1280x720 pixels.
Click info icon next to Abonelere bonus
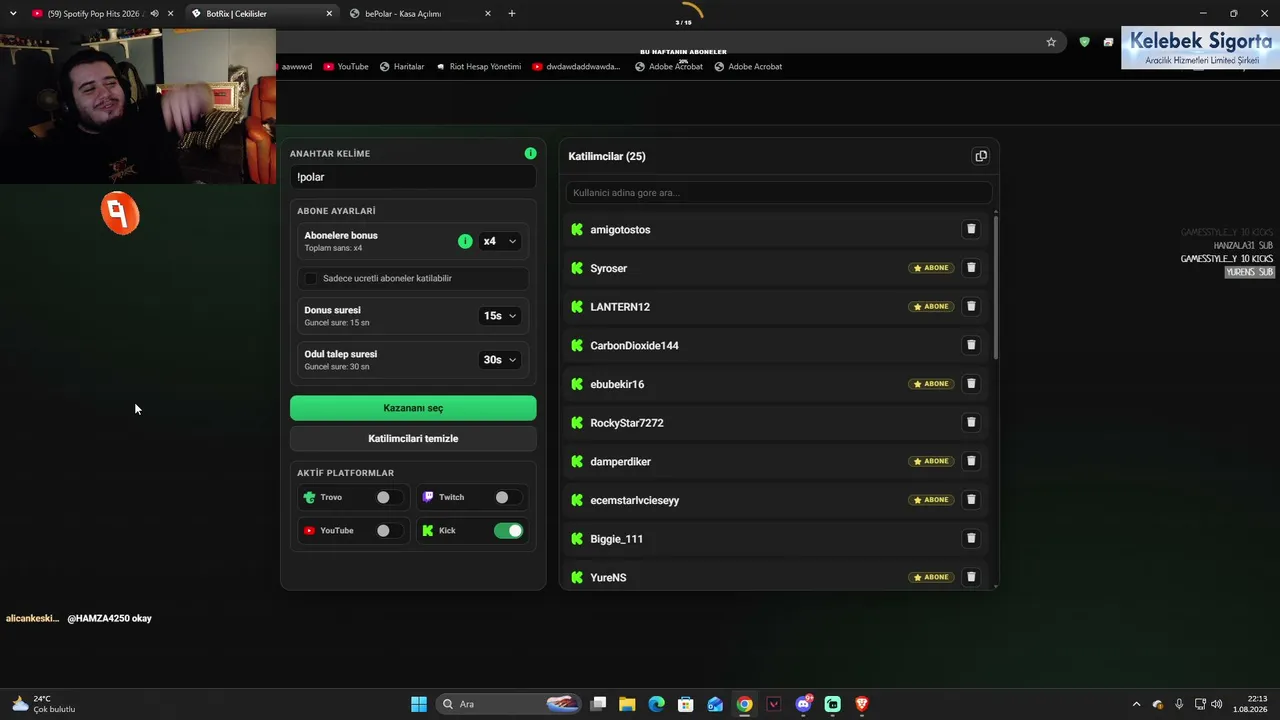pos(465,241)
